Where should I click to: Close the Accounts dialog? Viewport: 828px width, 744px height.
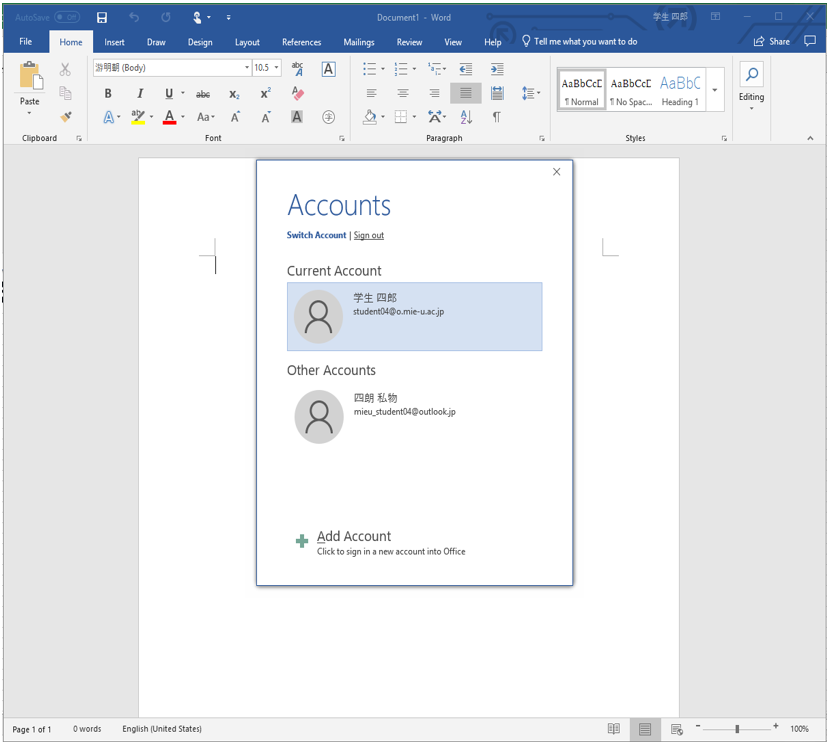tap(557, 172)
